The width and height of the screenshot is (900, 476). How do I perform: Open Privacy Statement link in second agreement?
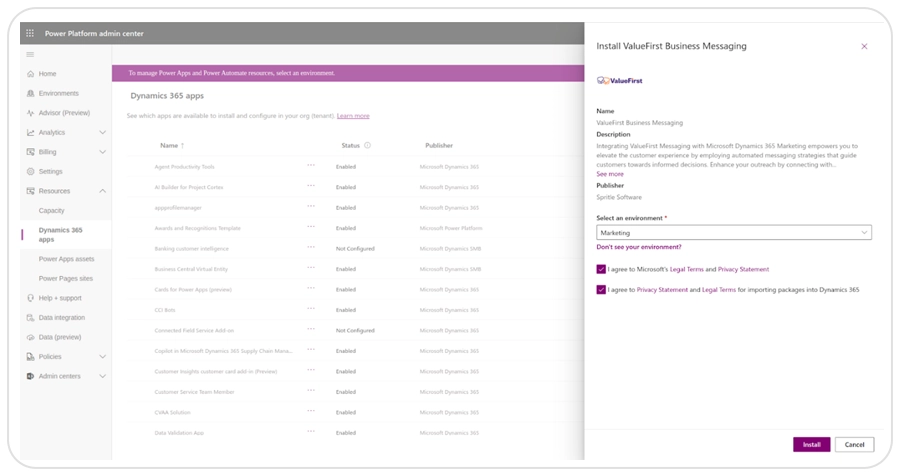click(662, 290)
